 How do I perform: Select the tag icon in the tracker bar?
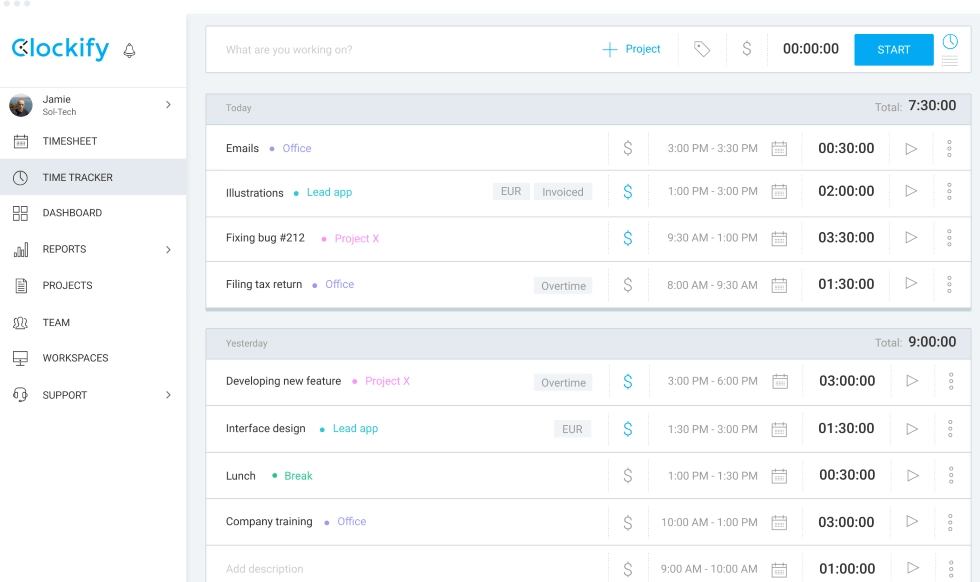click(x=701, y=48)
